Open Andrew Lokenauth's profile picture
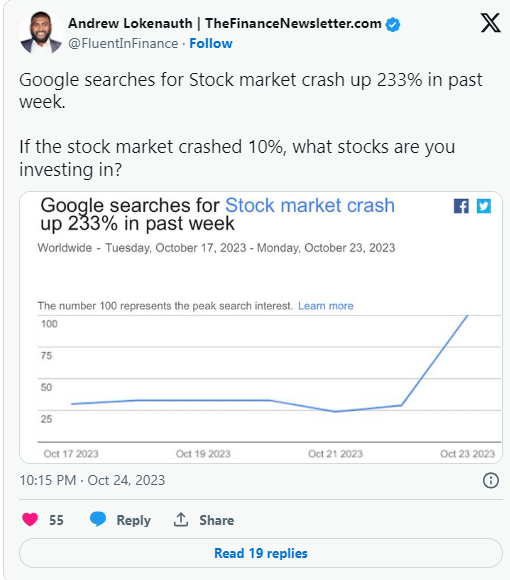This screenshot has width=510, height=580. pos(41,33)
